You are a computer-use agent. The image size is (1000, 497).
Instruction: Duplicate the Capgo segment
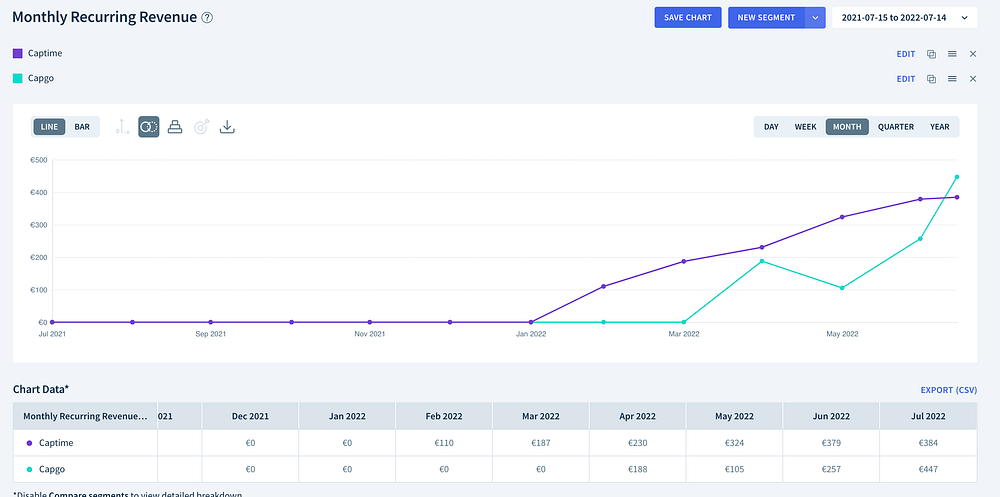point(931,79)
